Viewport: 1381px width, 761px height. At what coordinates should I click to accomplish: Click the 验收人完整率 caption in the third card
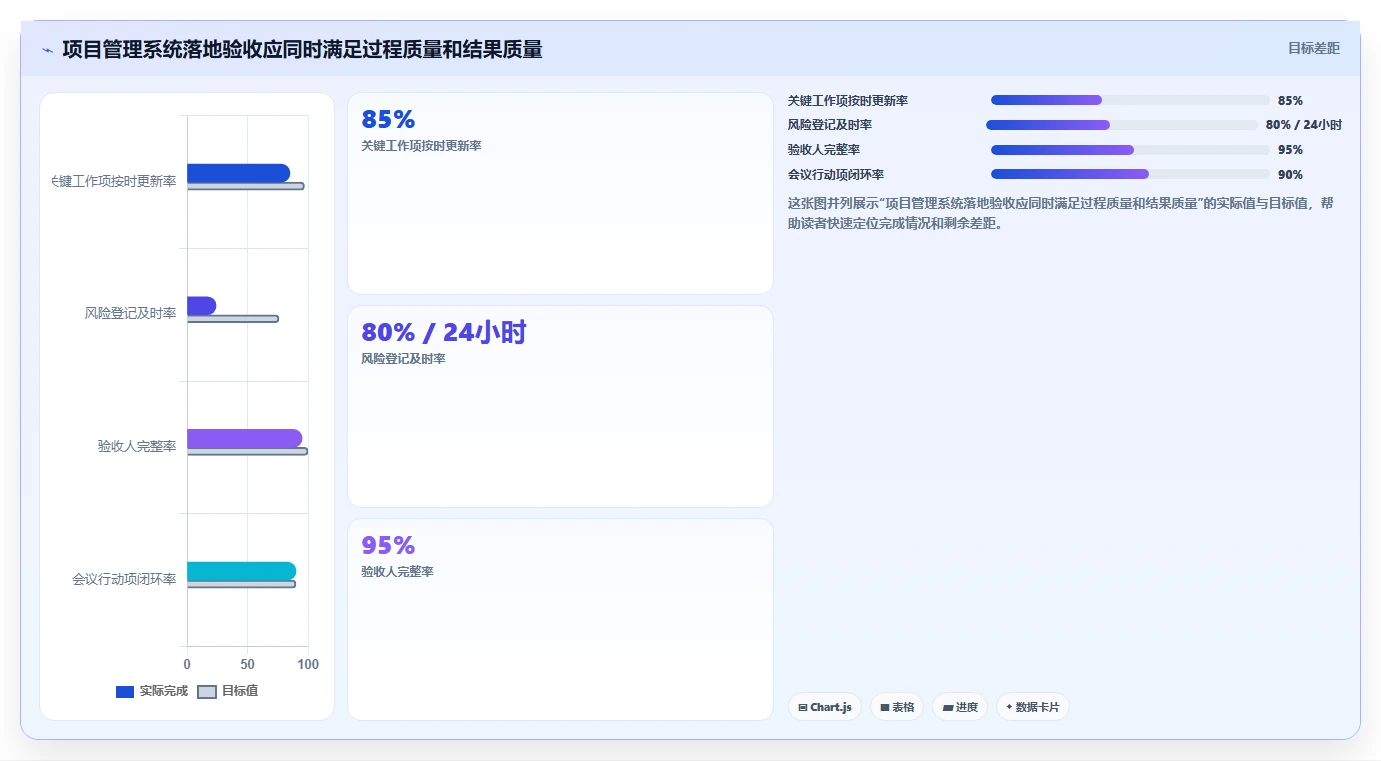pyautogui.click(x=397, y=572)
